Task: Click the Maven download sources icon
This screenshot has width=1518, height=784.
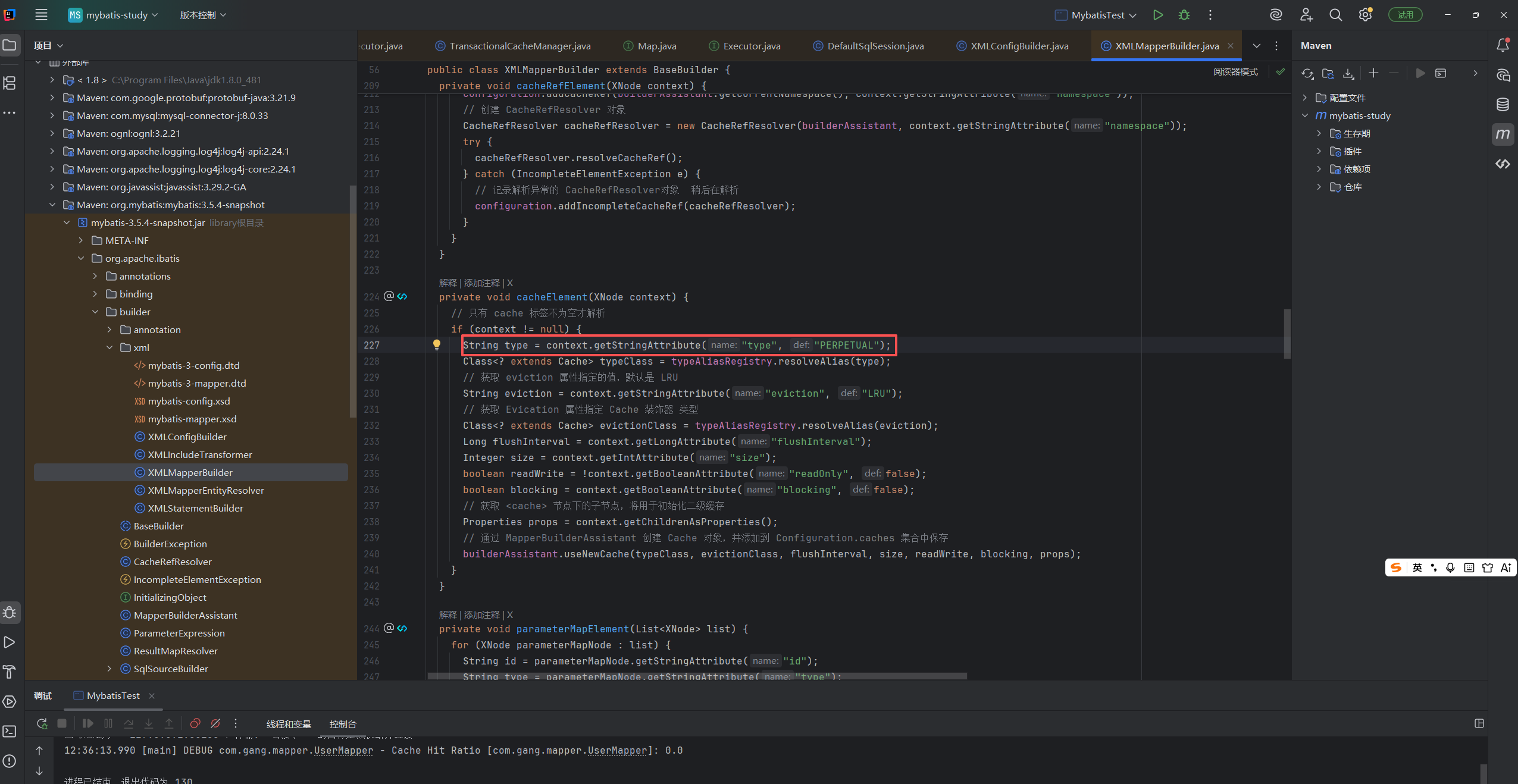Action: coord(1348,73)
